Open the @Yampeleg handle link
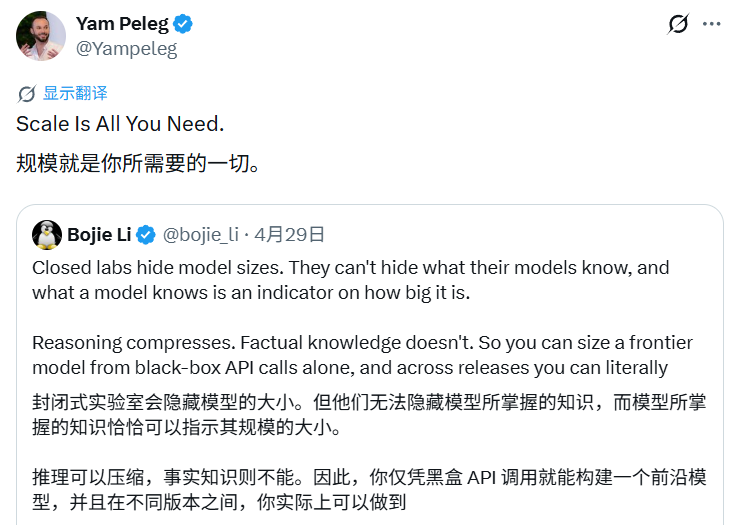The image size is (739, 525). 126,49
